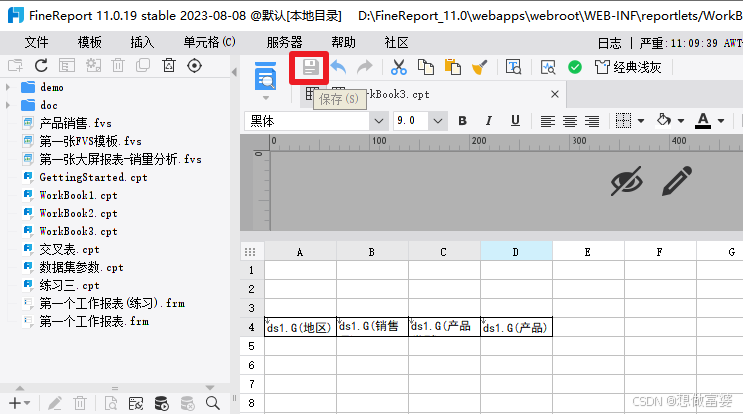Viewport: 743px width, 414px height.
Task: Open the 帮助 menu
Action: pyautogui.click(x=344, y=43)
